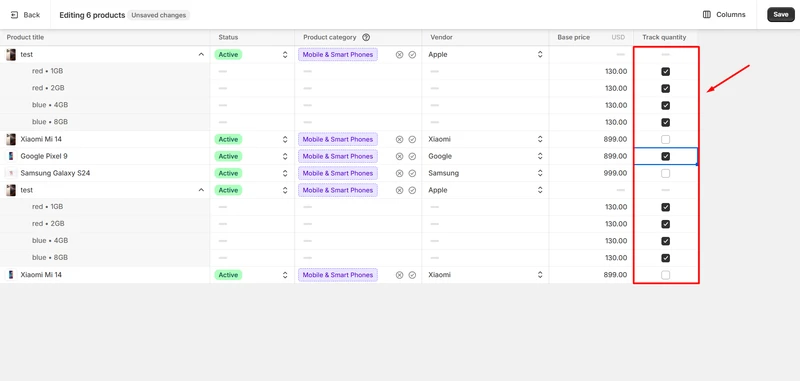The image size is (800, 381).
Task: Open Vendor dropdown on the topmost test row
Action: 540,55
